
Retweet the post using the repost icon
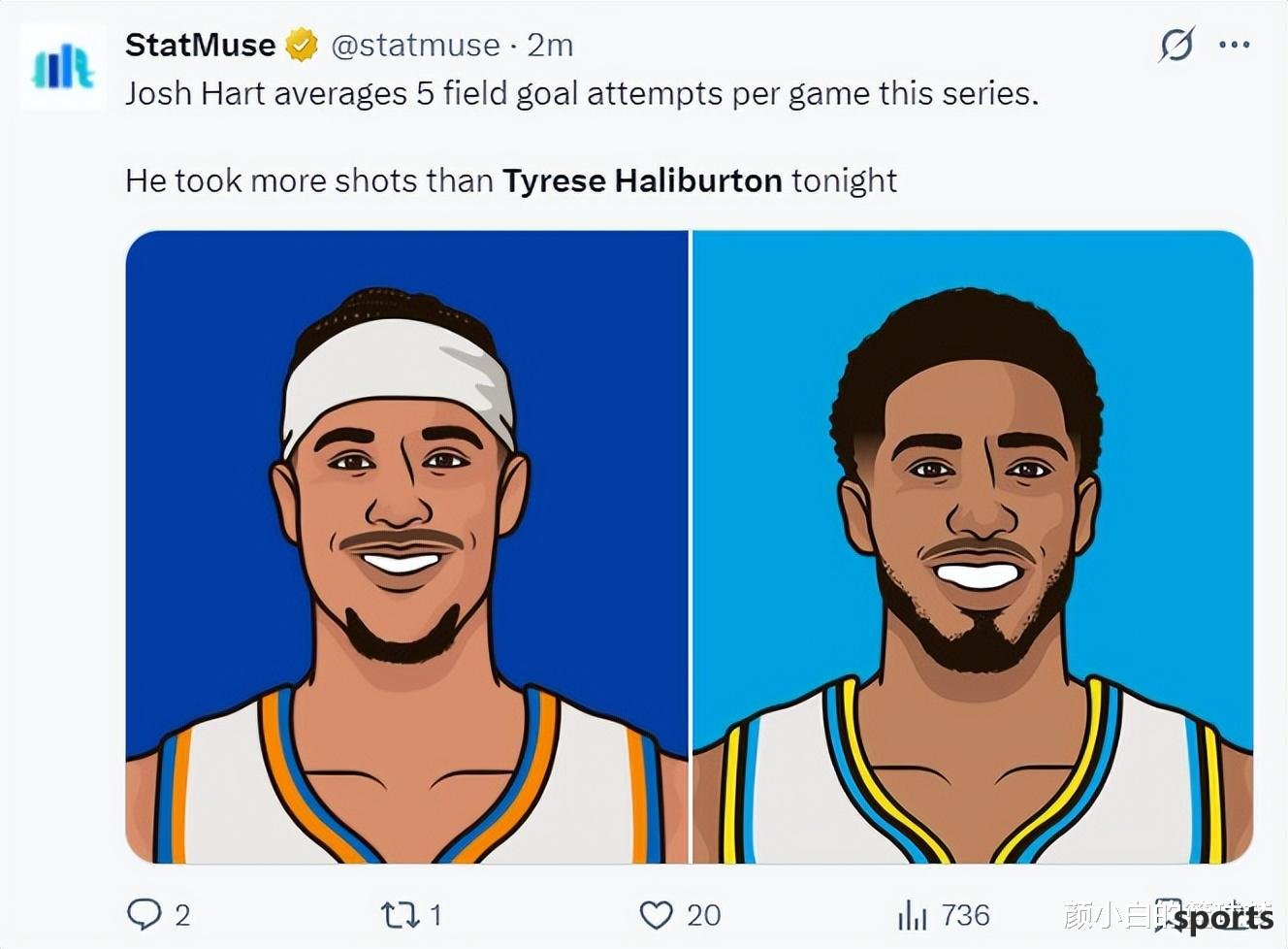point(399,914)
